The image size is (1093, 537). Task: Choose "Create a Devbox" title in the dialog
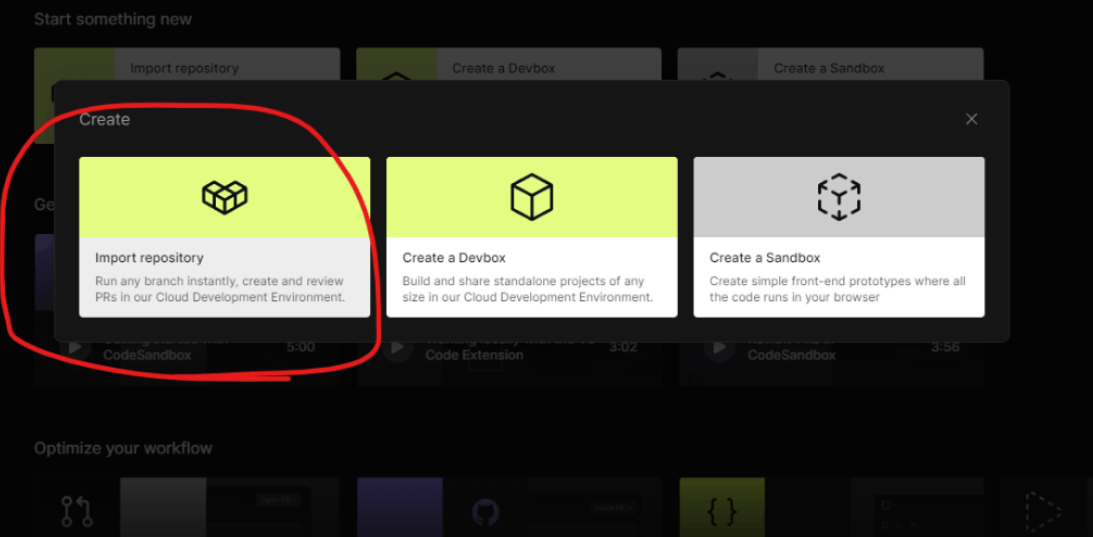(454, 257)
